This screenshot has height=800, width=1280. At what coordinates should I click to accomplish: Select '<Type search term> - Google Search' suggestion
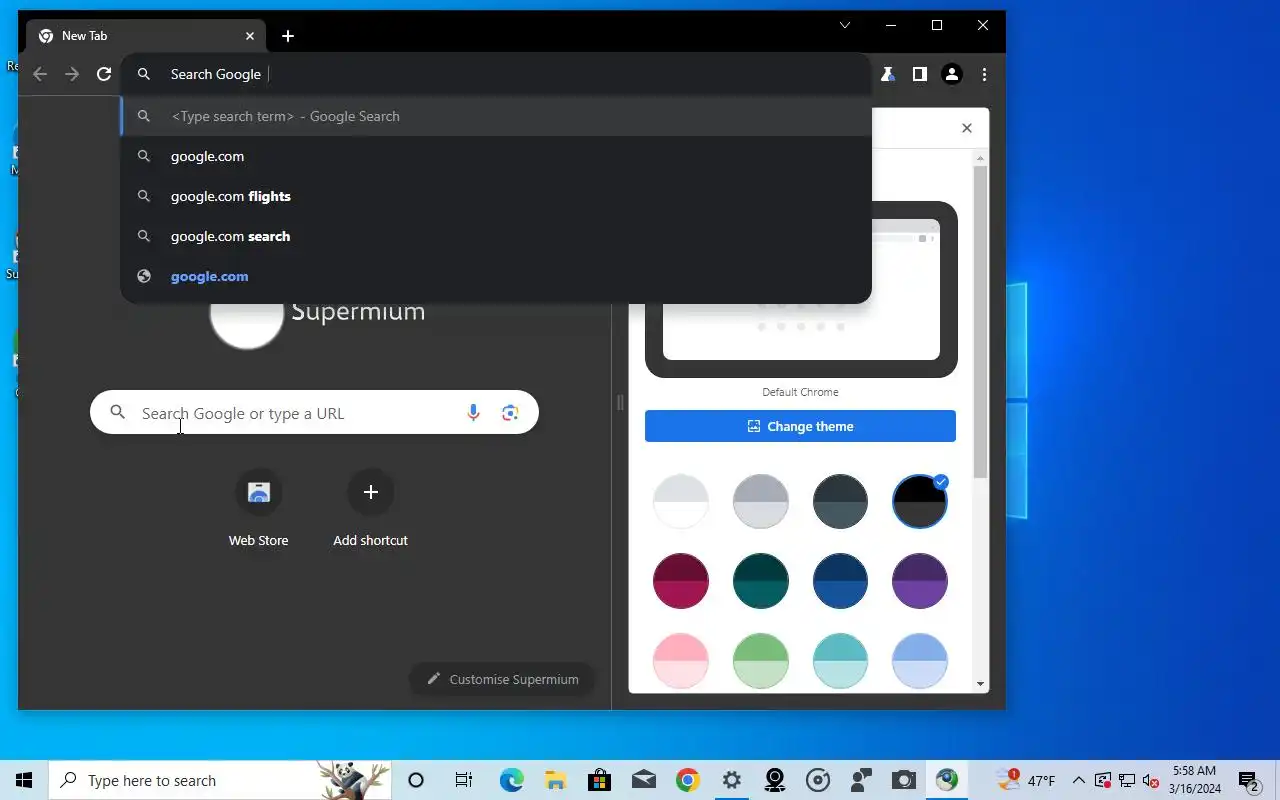496,116
